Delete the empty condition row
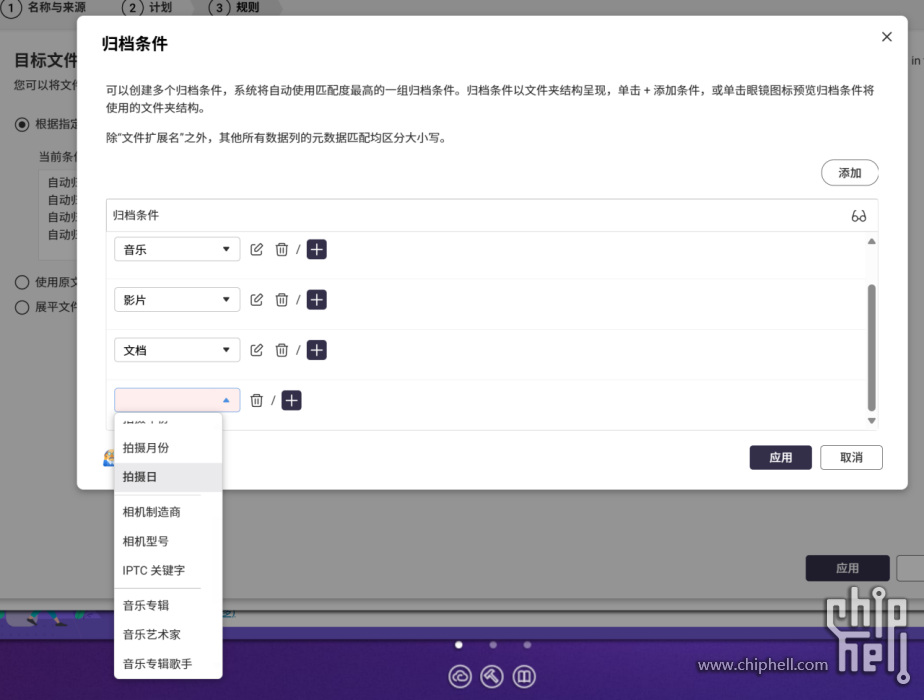Viewport: 924px width, 700px height. (256, 401)
